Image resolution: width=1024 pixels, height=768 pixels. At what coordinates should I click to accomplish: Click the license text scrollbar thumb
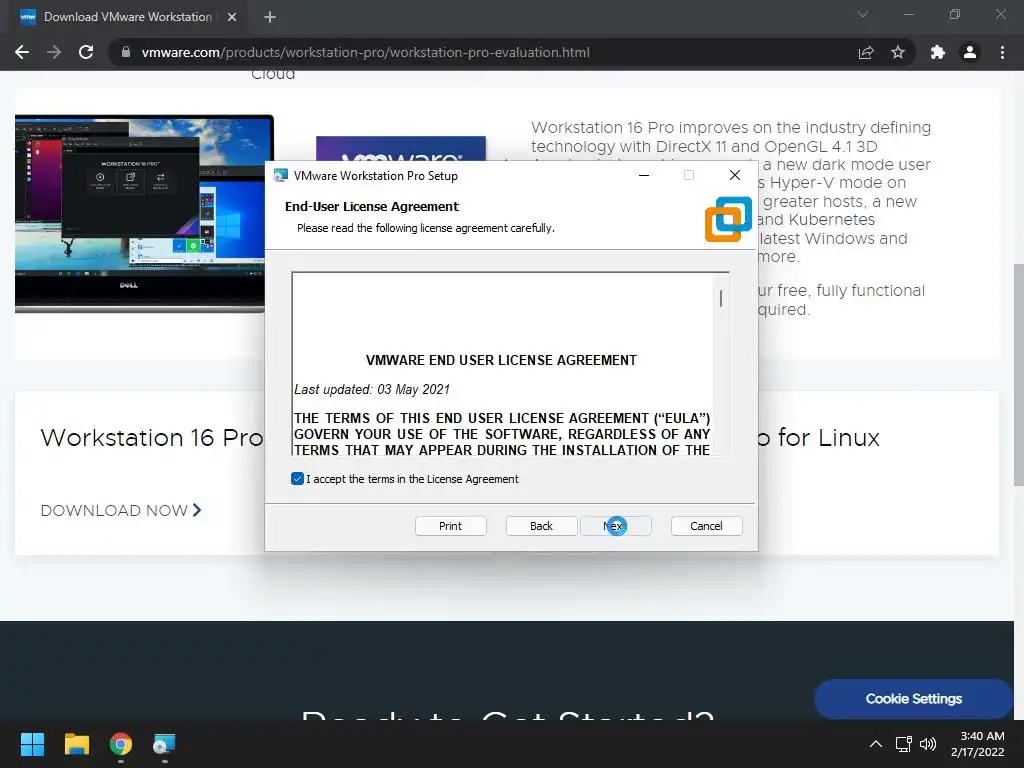click(x=721, y=298)
